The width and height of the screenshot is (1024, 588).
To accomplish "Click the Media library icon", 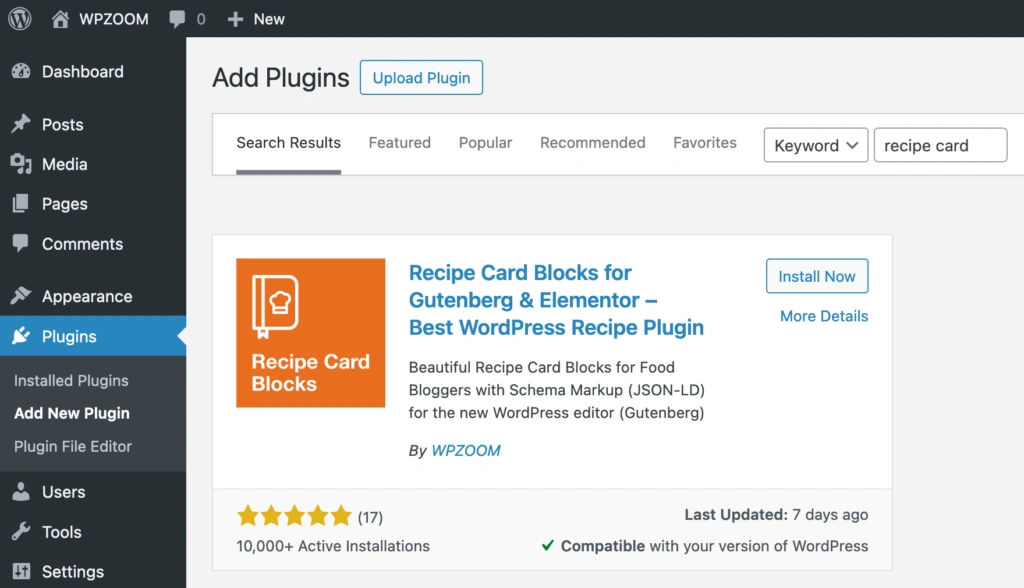I will tap(21, 164).
